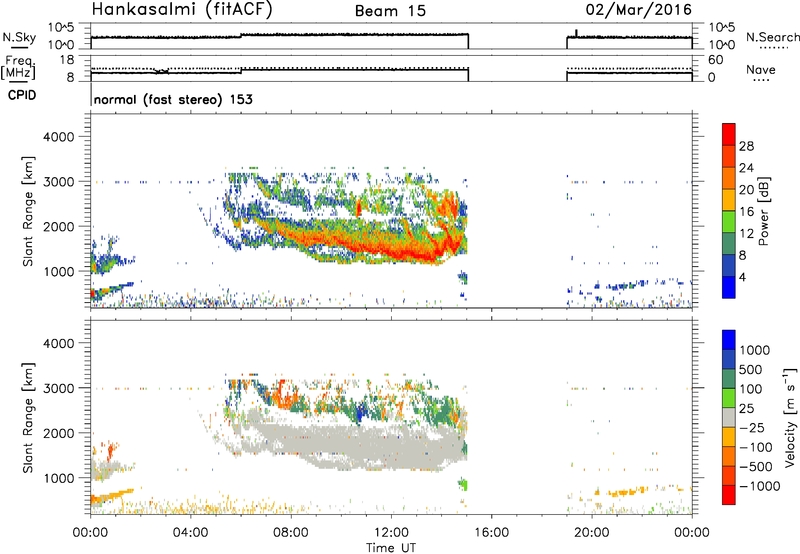Click the "60" Nave tick label
Image resolution: width=800 pixels, height=554 pixels.
[715, 60]
